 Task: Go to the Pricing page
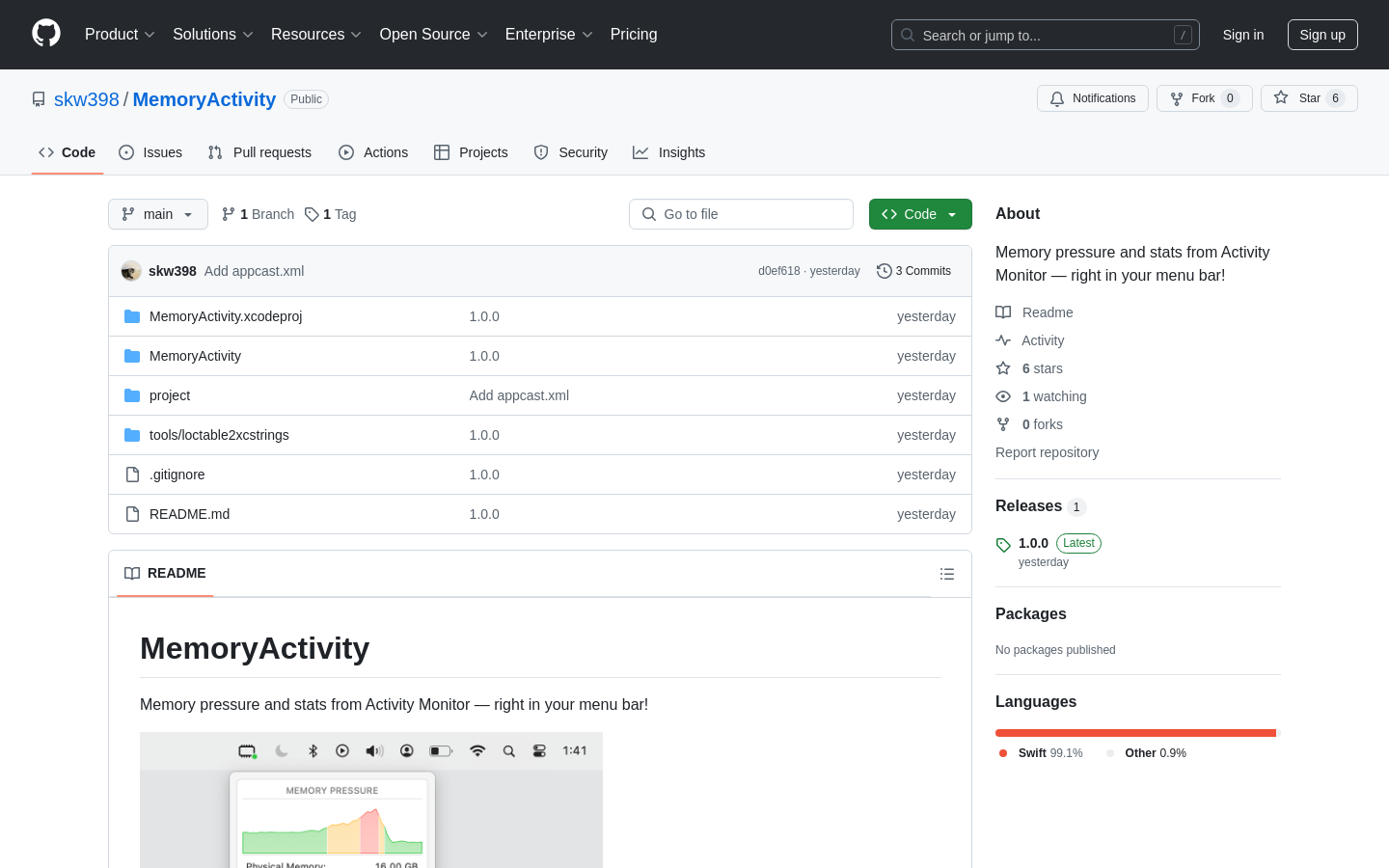pos(634,35)
